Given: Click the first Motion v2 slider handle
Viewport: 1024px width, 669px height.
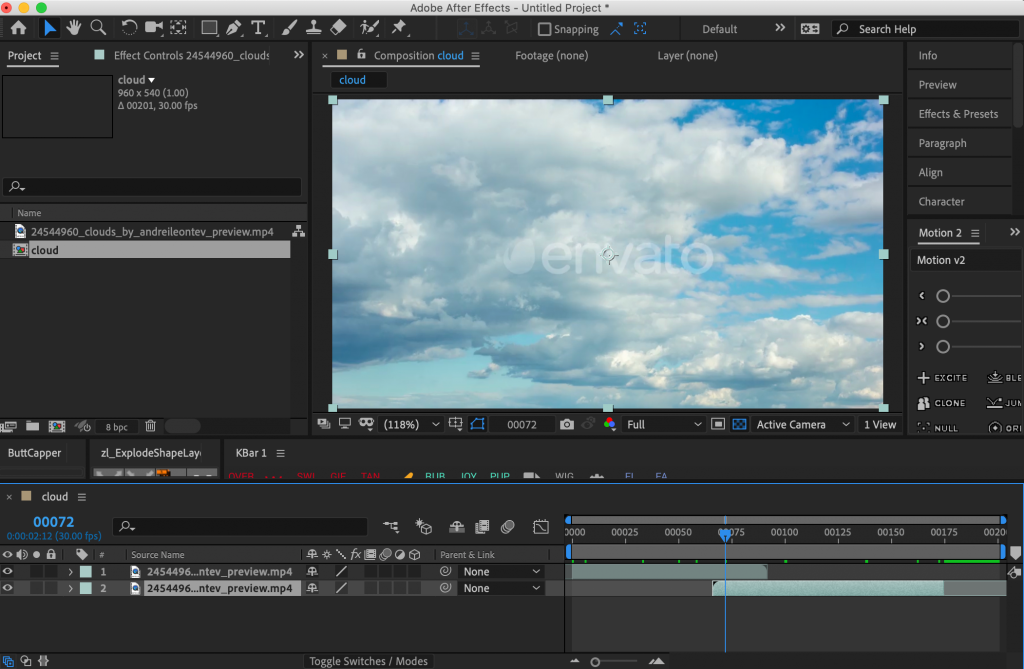Looking at the screenshot, I should (943, 296).
